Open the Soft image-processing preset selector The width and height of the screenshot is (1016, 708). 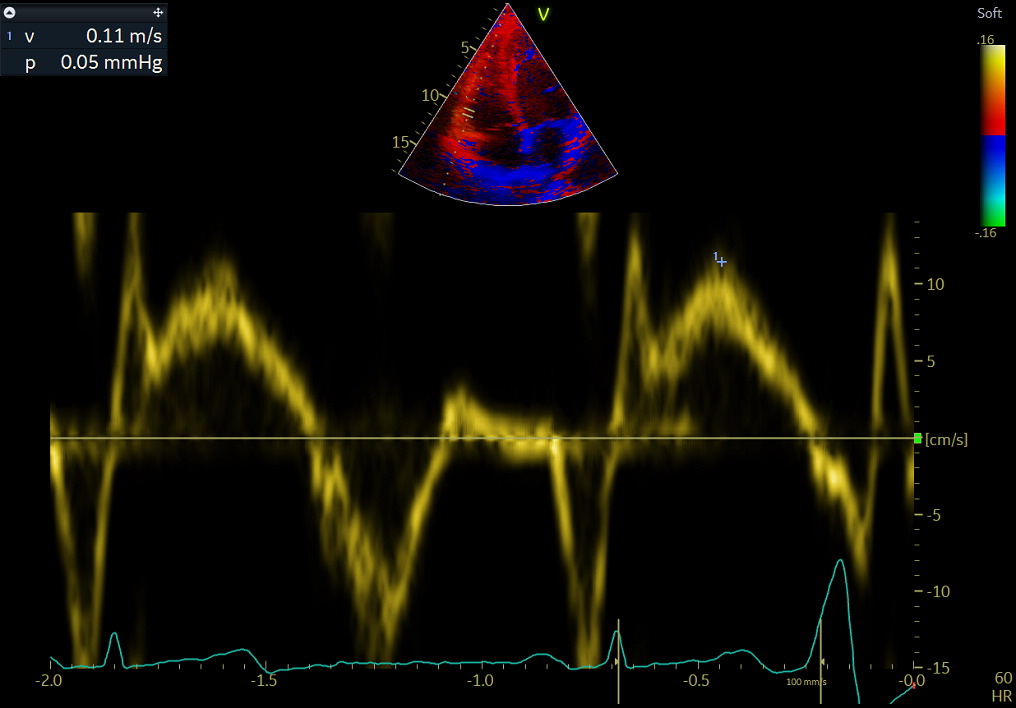pyautogui.click(x=989, y=13)
